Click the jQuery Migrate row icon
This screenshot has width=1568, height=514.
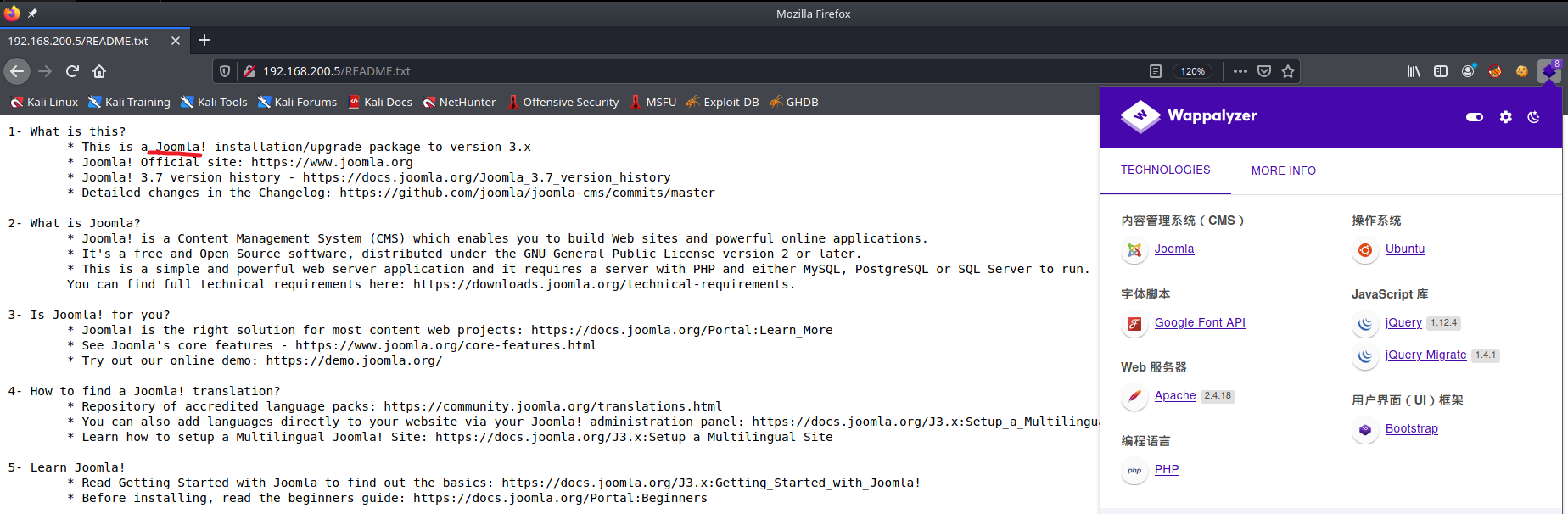pyautogui.click(x=1365, y=356)
